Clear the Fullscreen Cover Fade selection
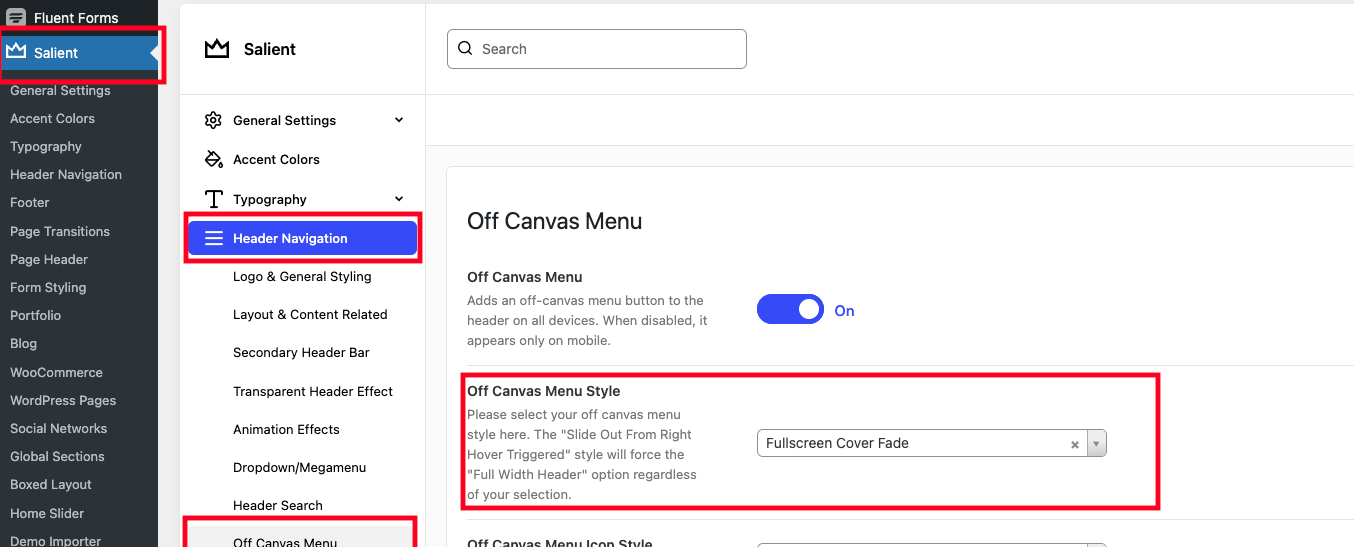This screenshot has height=547, width=1354. click(x=1075, y=444)
